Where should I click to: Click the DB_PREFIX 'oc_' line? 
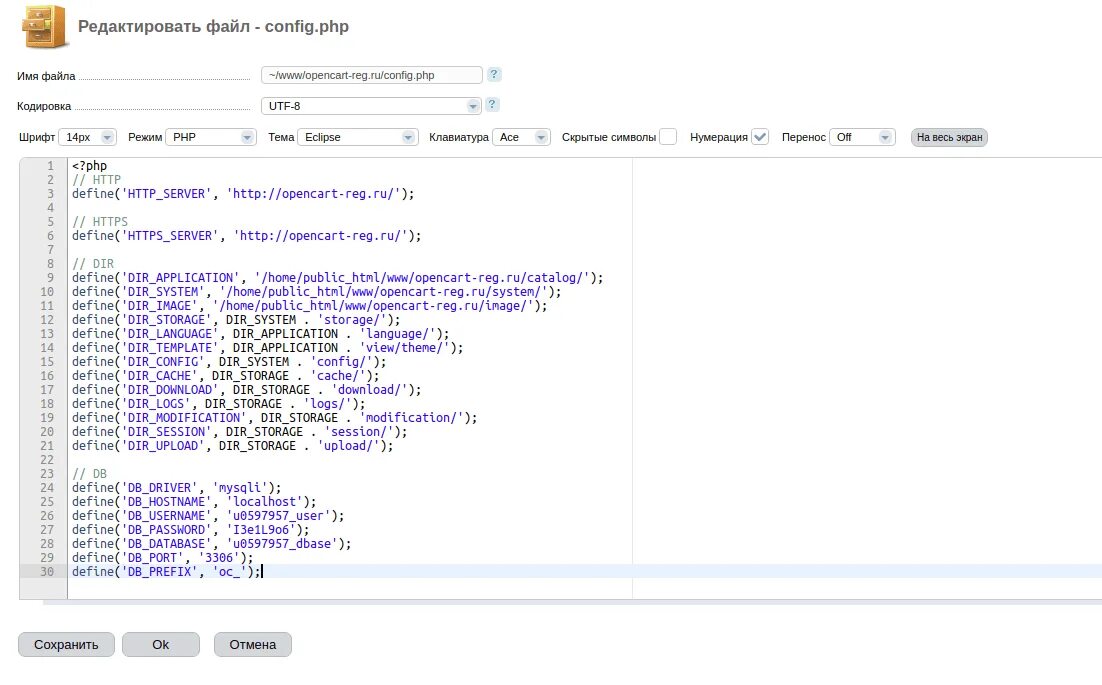point(167,572)
